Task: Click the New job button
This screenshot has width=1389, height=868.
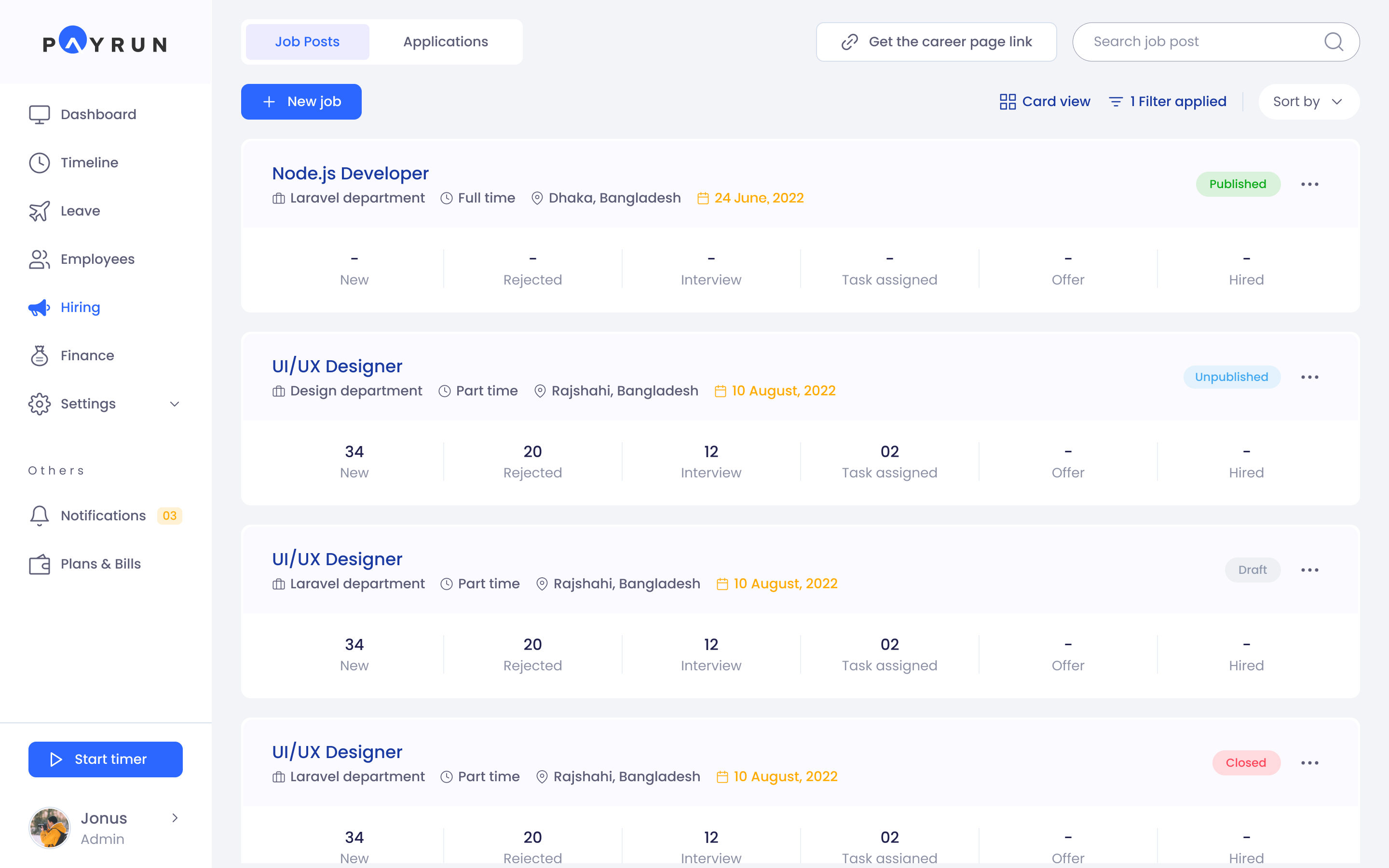Action: tap(301, 102)
